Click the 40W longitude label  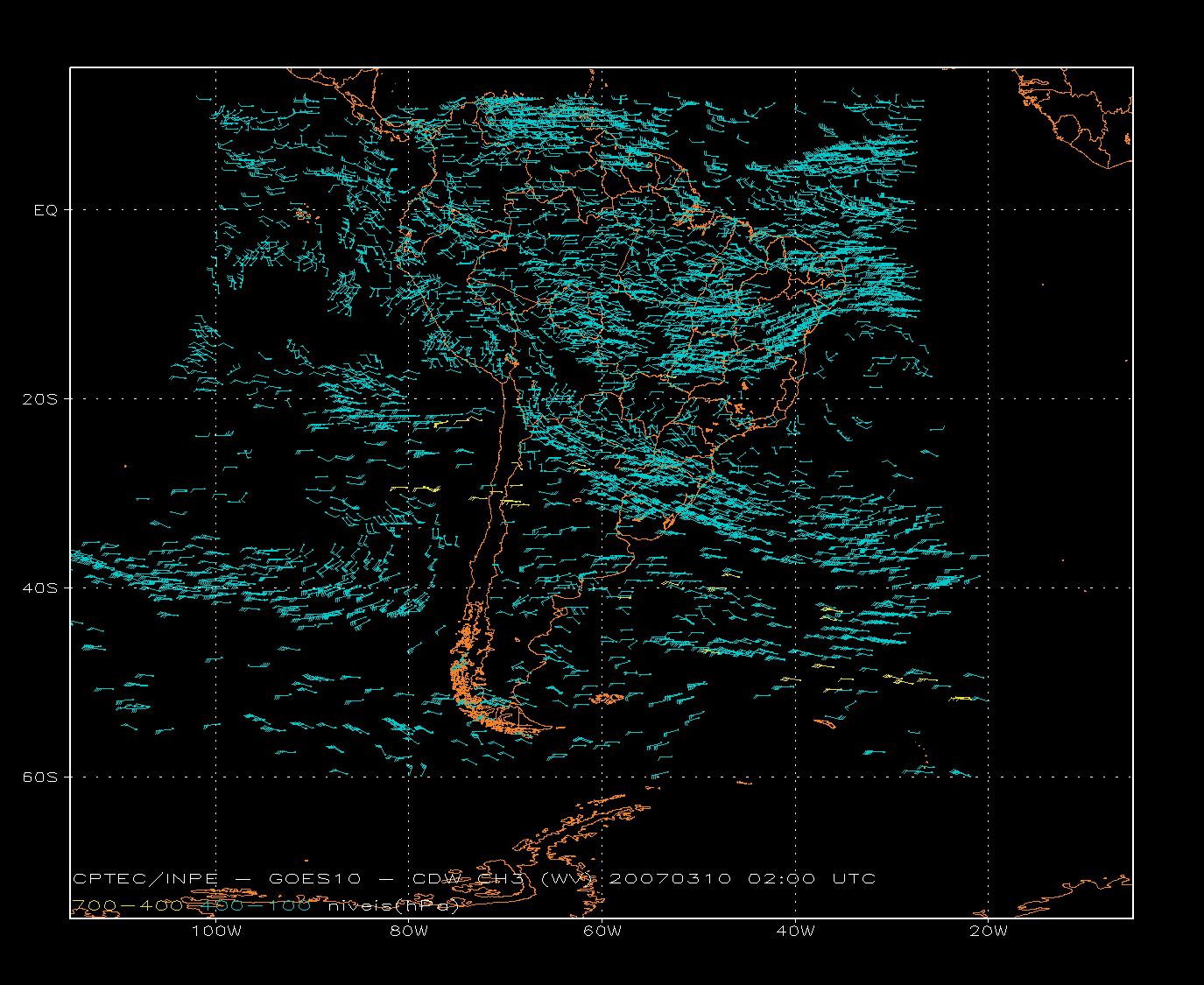coord(795,931)
